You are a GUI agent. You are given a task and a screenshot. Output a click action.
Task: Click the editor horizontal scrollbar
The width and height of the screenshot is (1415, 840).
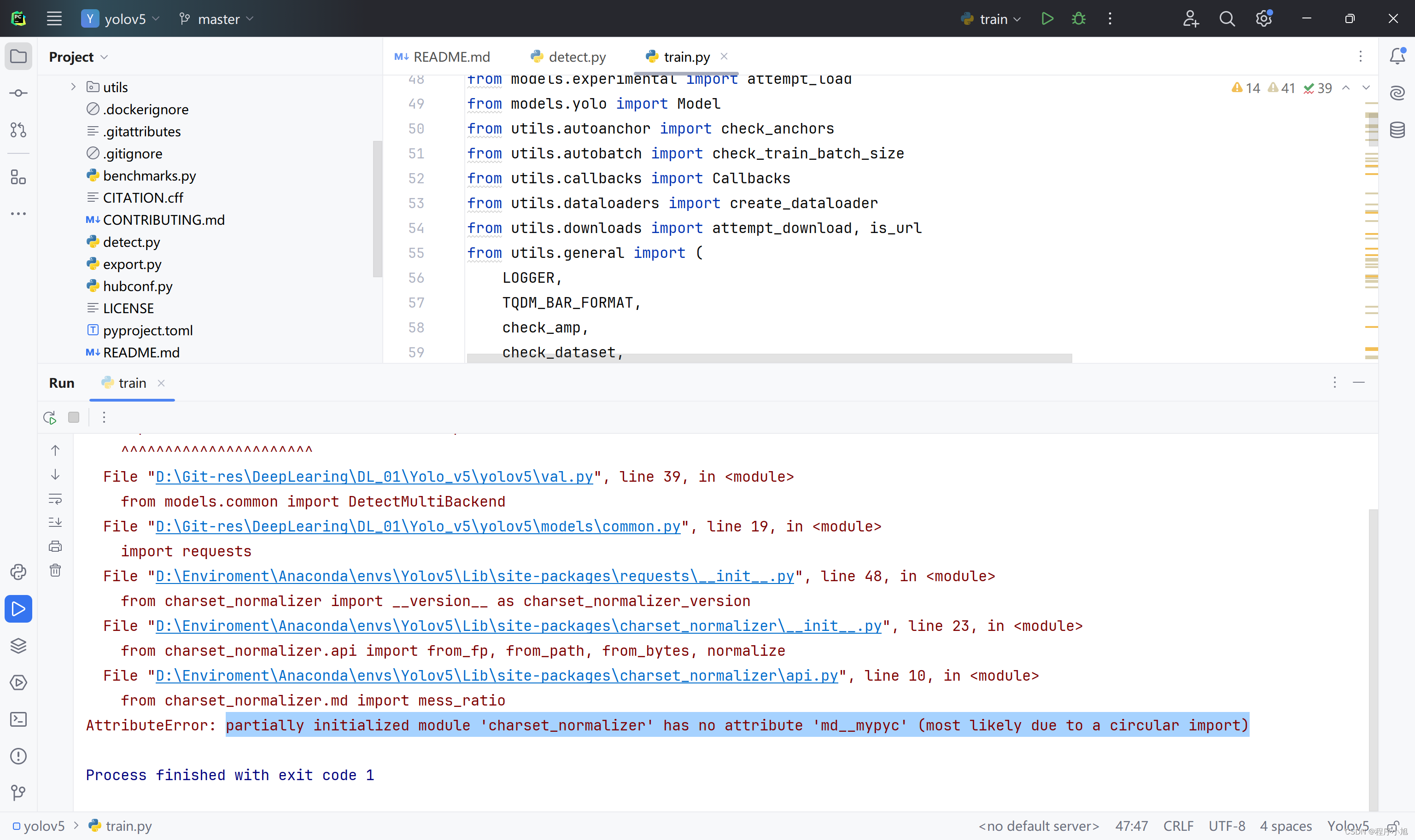point(769,358)
